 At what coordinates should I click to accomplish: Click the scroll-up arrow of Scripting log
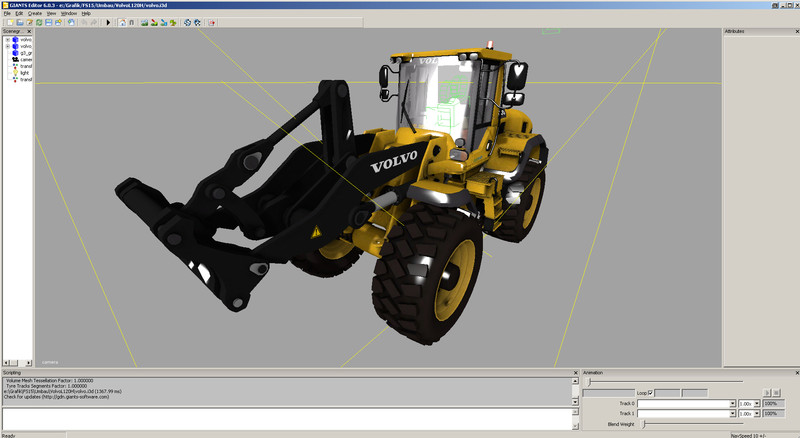575,381
